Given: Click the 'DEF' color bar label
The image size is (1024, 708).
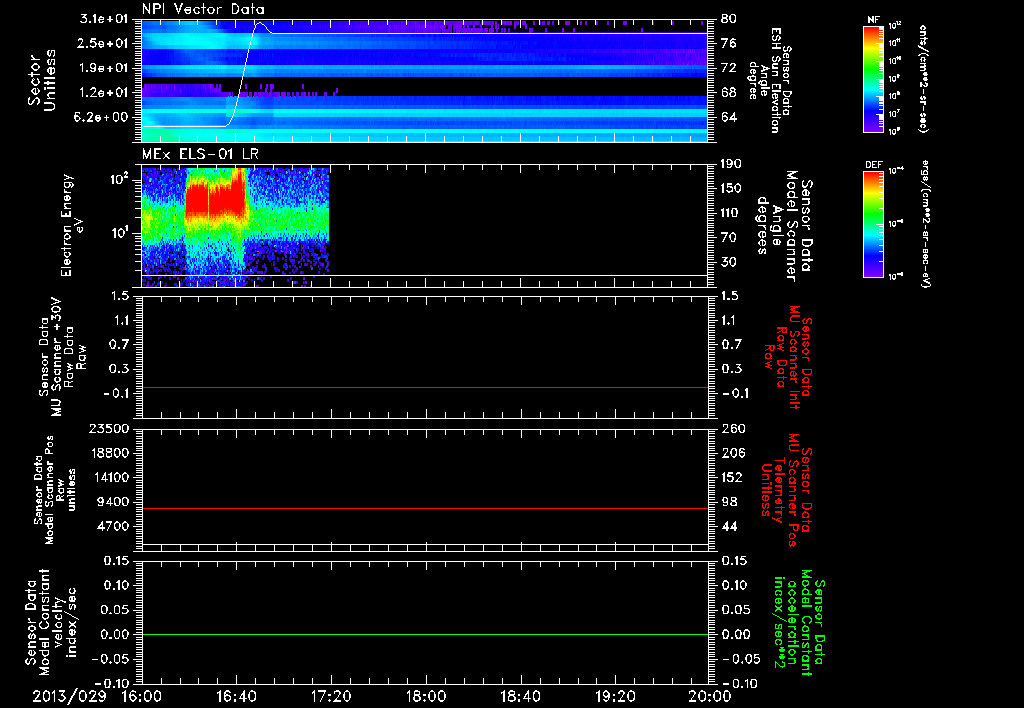Looking at the screenshot, I should (x=874, y=165).
